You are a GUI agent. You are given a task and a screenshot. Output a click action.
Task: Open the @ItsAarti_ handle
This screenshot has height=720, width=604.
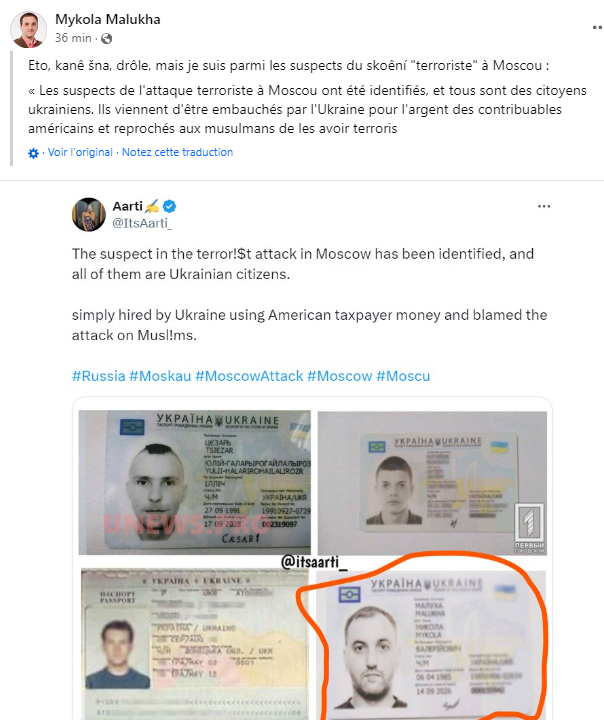pyautogui.click(x=142, y=223)
